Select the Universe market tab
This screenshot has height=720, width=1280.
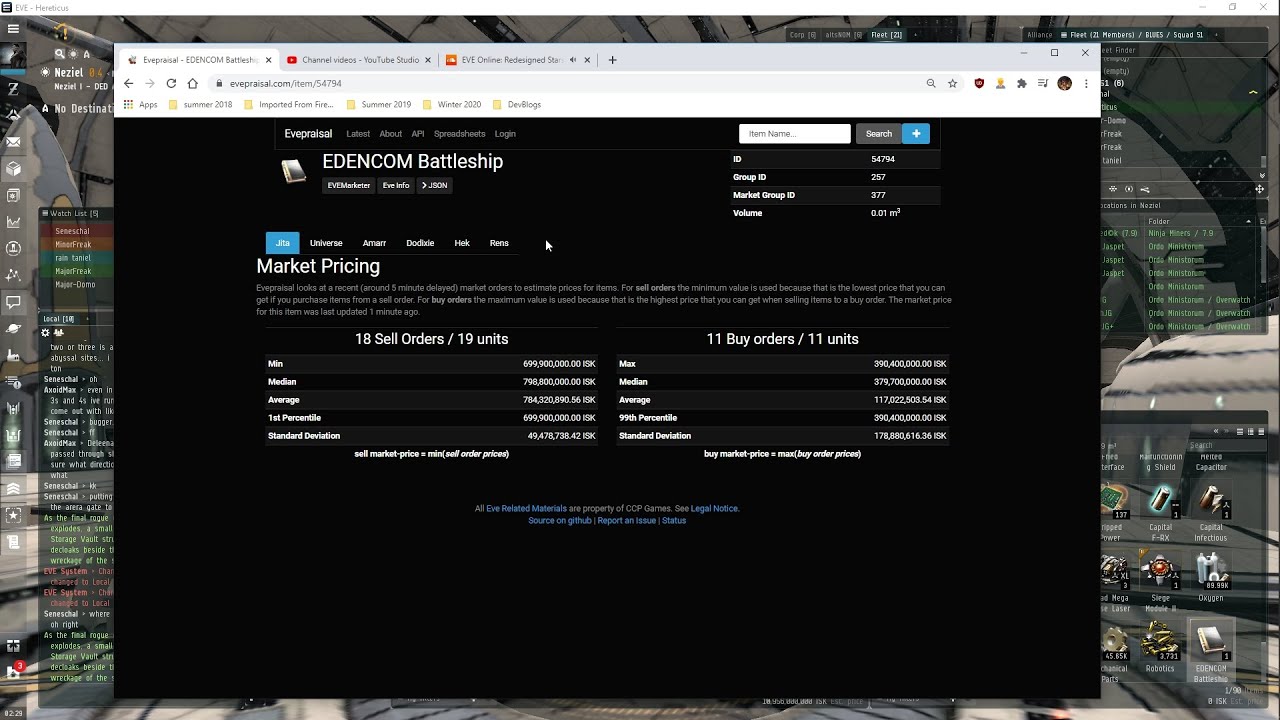tap(326, 243)
